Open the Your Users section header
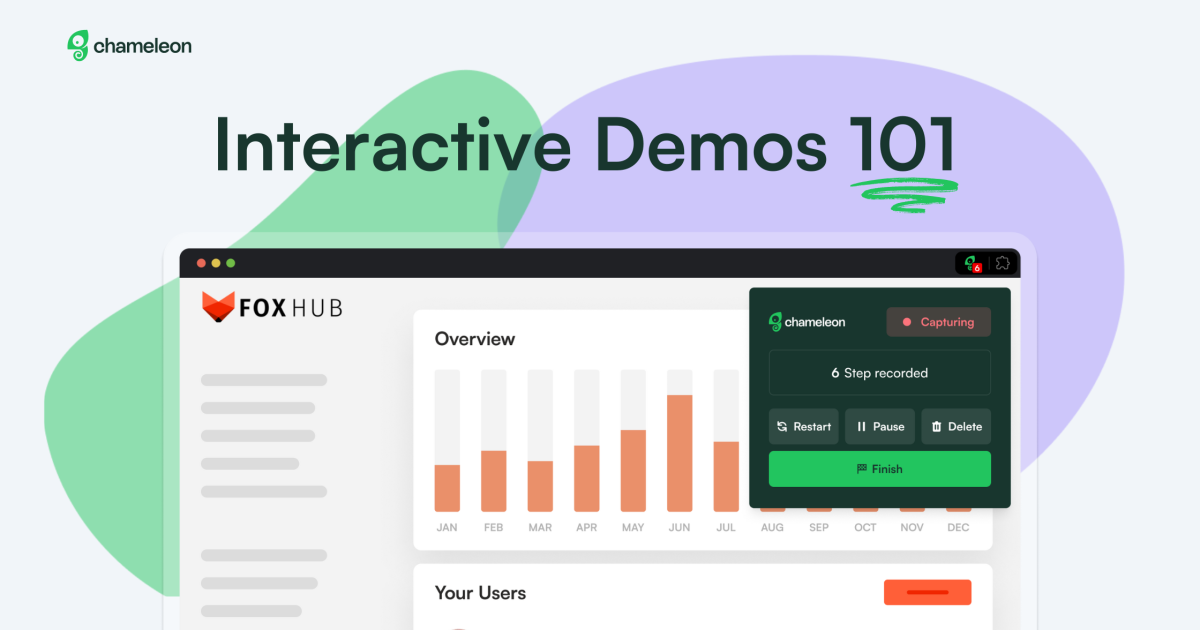Screen dimensions: 1200x630 pos(481,593)
